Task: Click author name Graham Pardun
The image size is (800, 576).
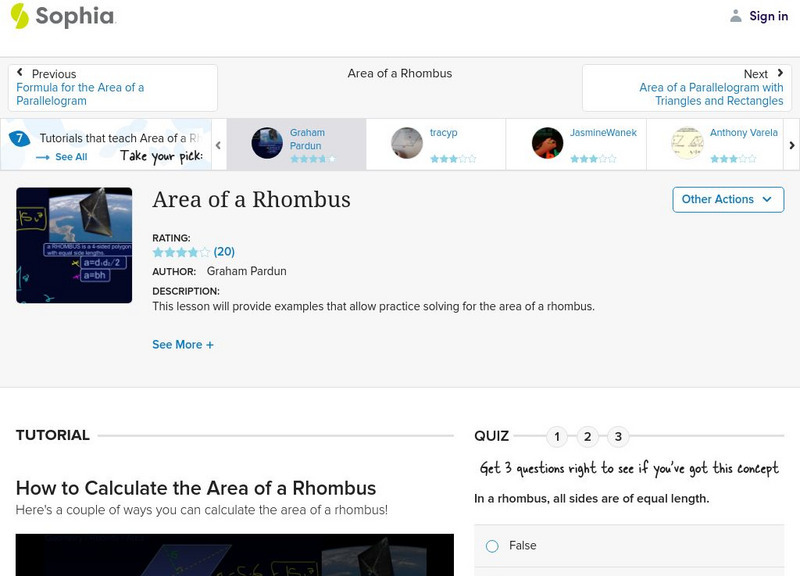Action: pos(246,271)
